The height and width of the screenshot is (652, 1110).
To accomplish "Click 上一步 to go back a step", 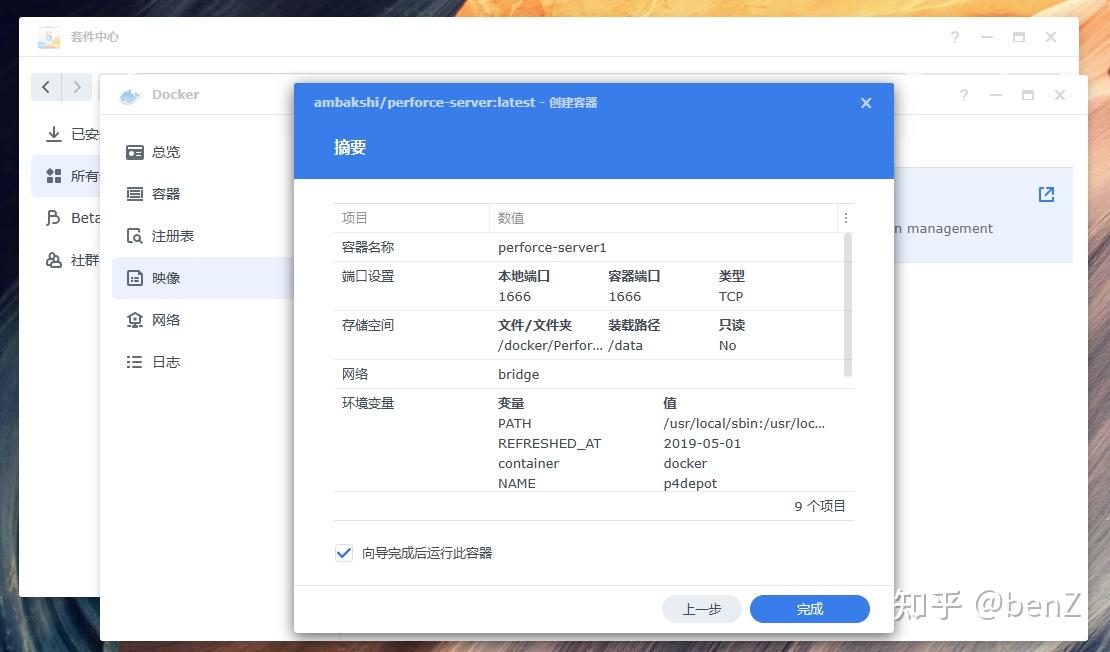I will pyautogui.click(x=701, y=608).
